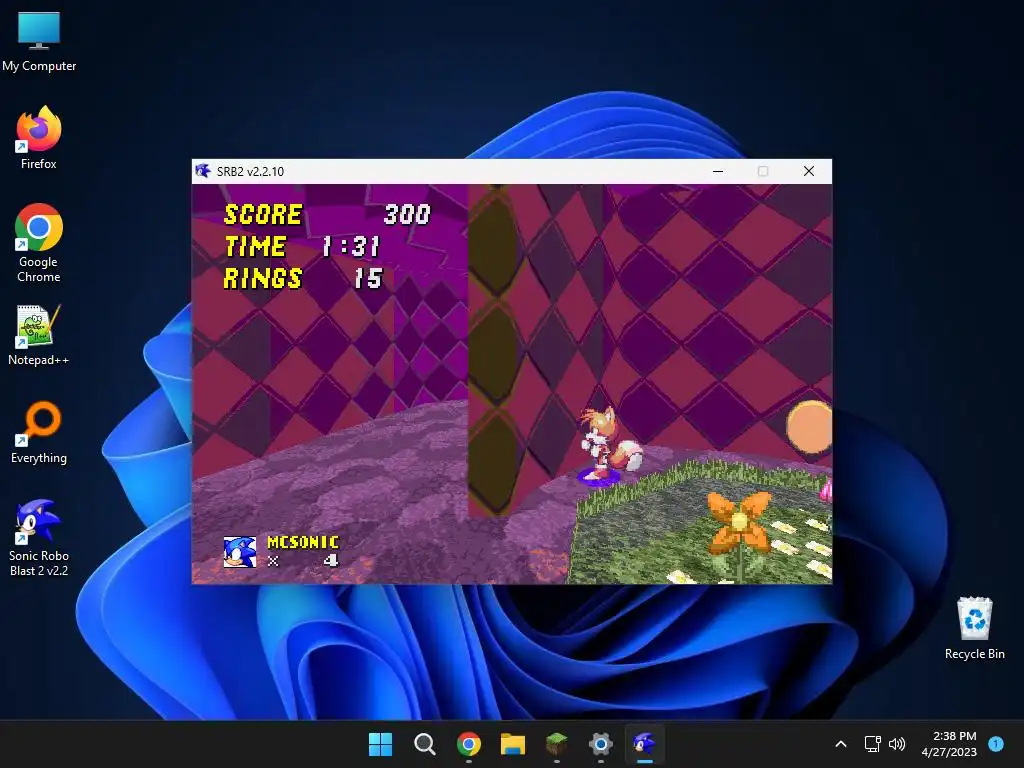
Task: Select the Notepad++ desktop shortcut
Action: tap(39, 335)
